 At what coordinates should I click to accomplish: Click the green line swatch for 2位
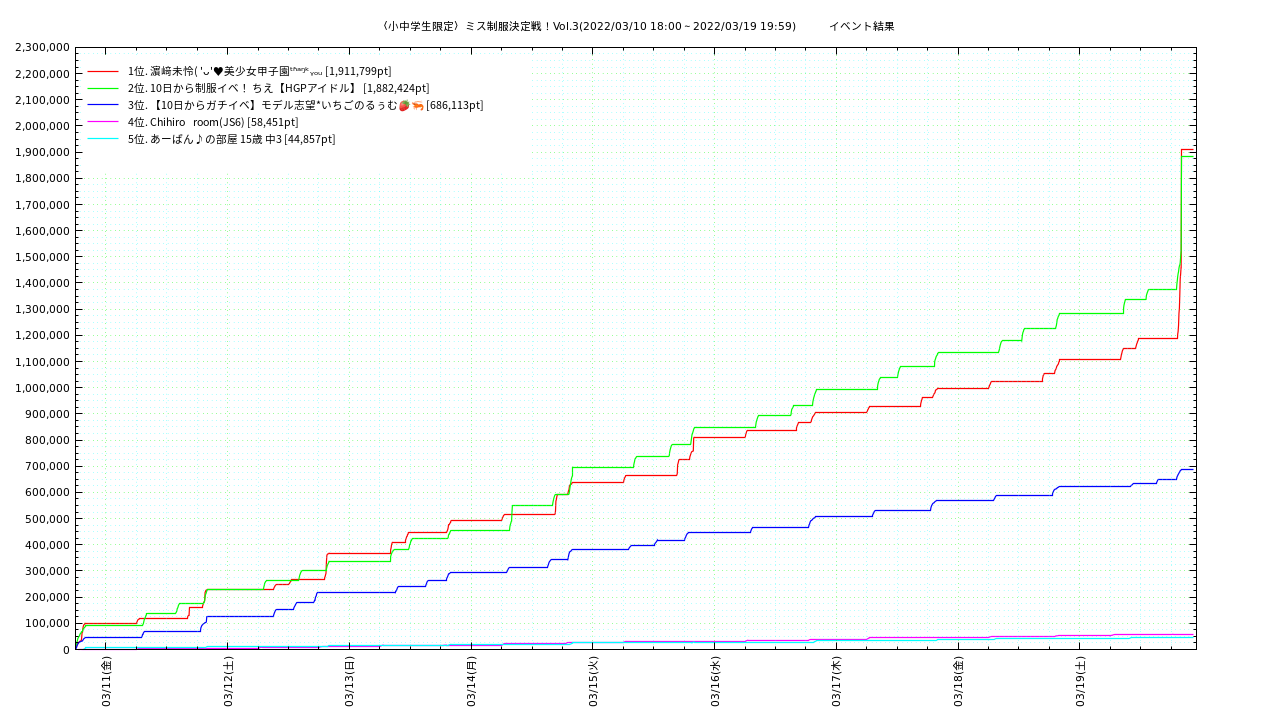tap(103, 88)
